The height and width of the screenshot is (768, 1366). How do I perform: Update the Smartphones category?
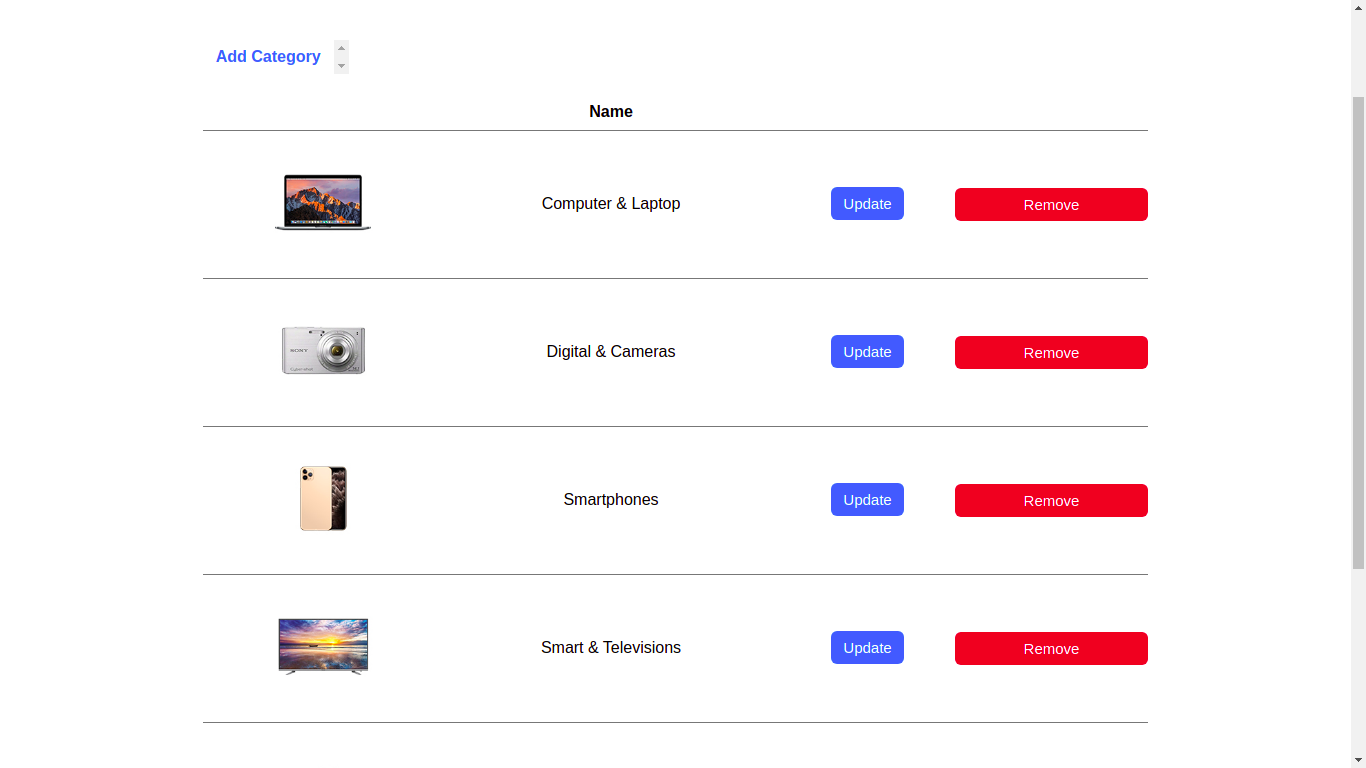[x=867, y=499]
